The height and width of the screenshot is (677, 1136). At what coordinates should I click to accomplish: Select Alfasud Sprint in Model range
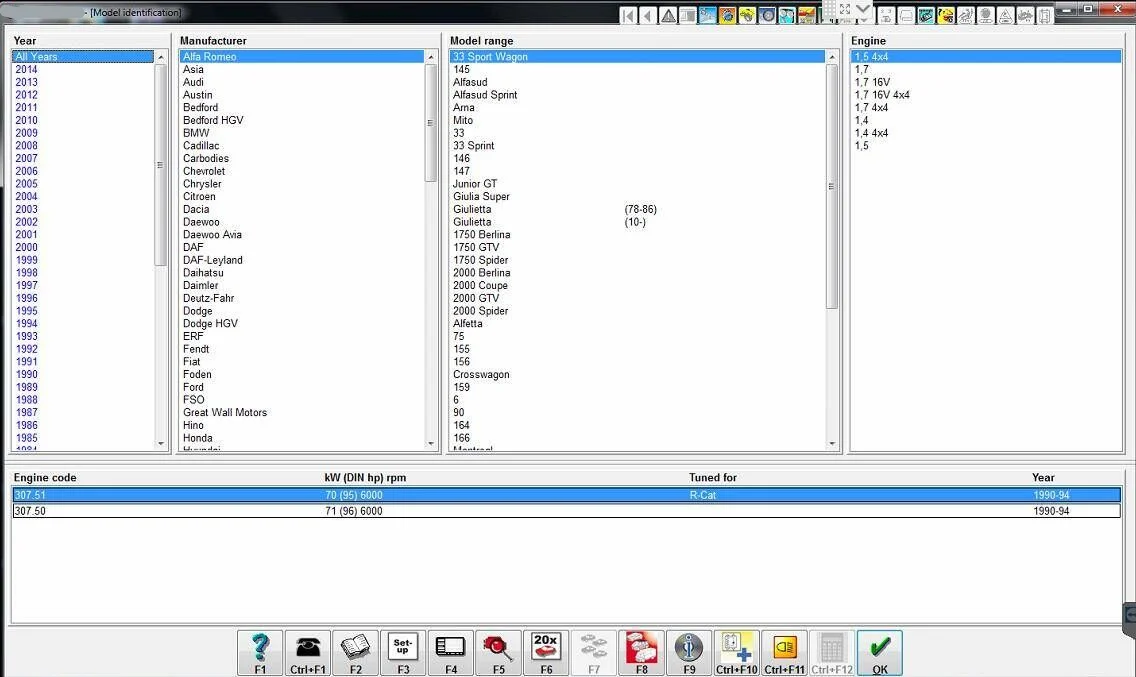click(485, 95)
